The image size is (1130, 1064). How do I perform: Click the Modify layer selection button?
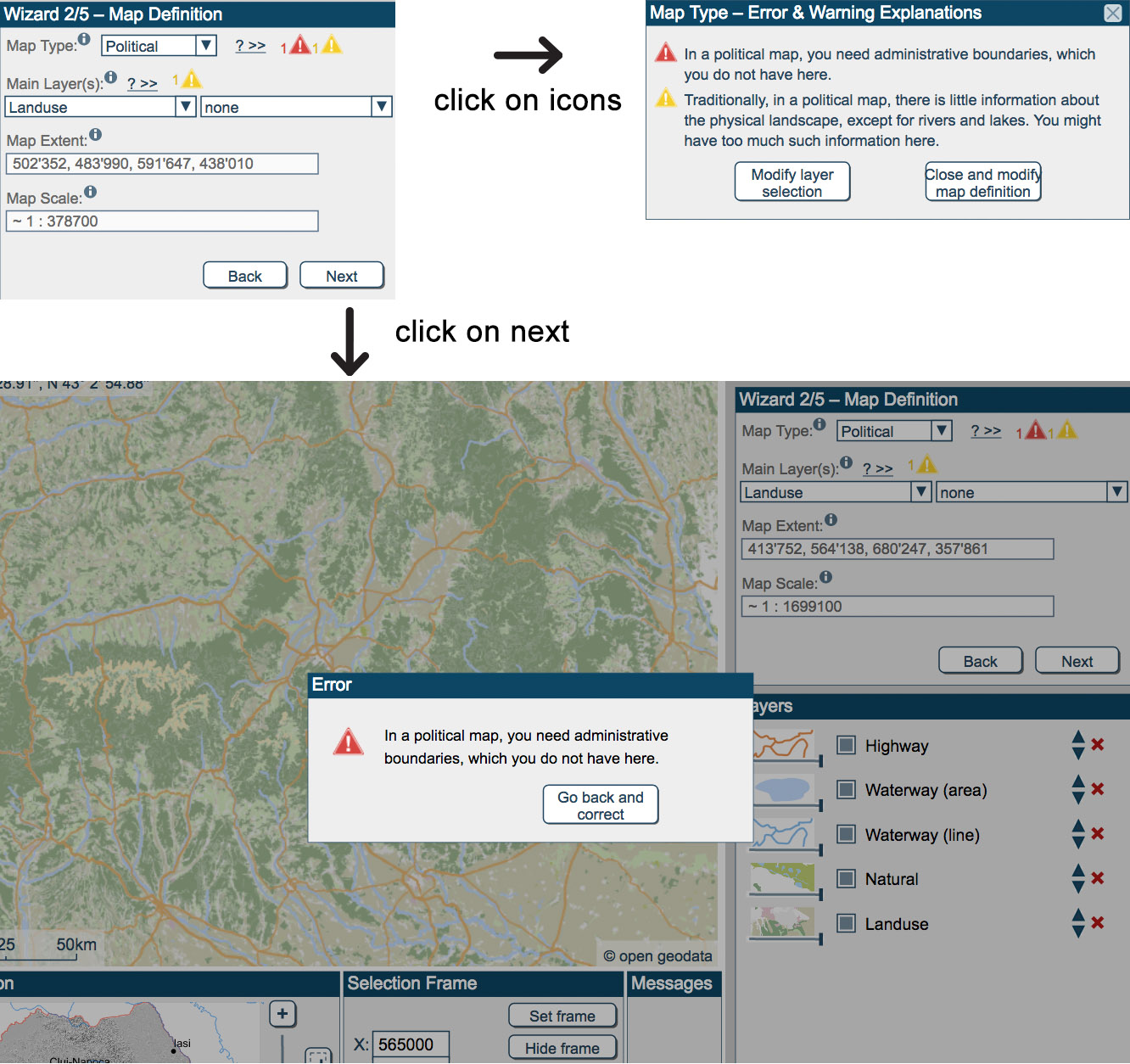pos(792,182)
